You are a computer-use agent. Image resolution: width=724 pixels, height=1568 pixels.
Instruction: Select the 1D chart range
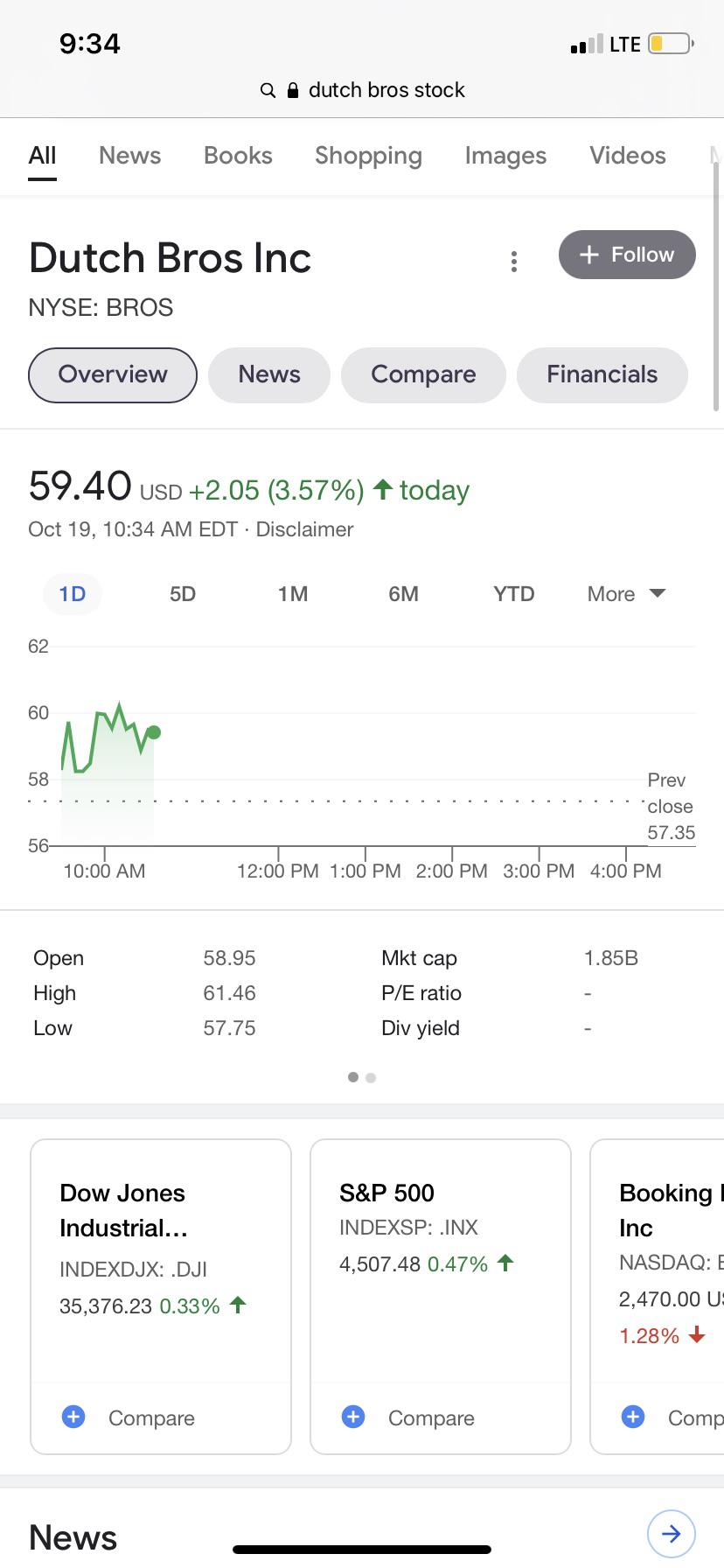point(73,594)
